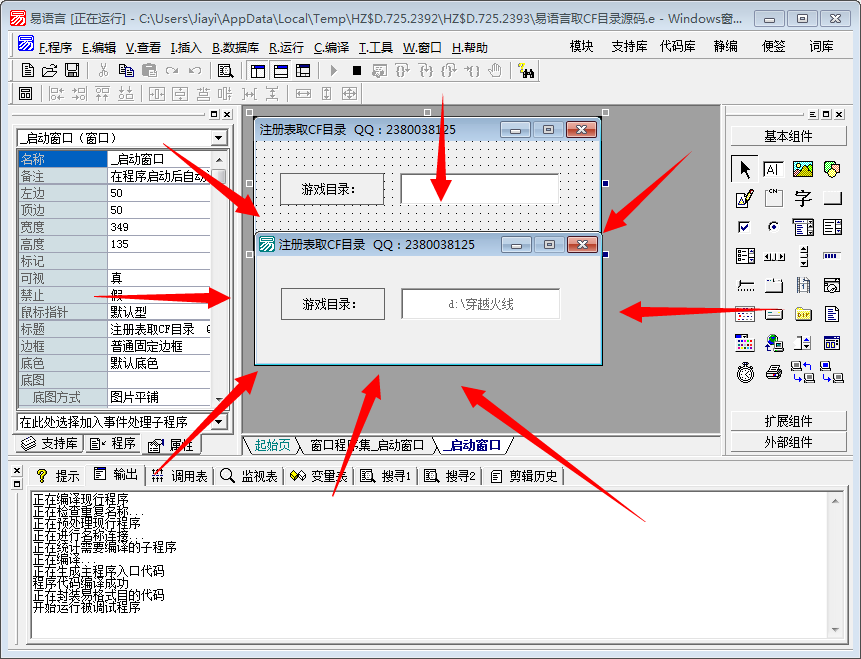Pick the picture box component

coord(803,169)
